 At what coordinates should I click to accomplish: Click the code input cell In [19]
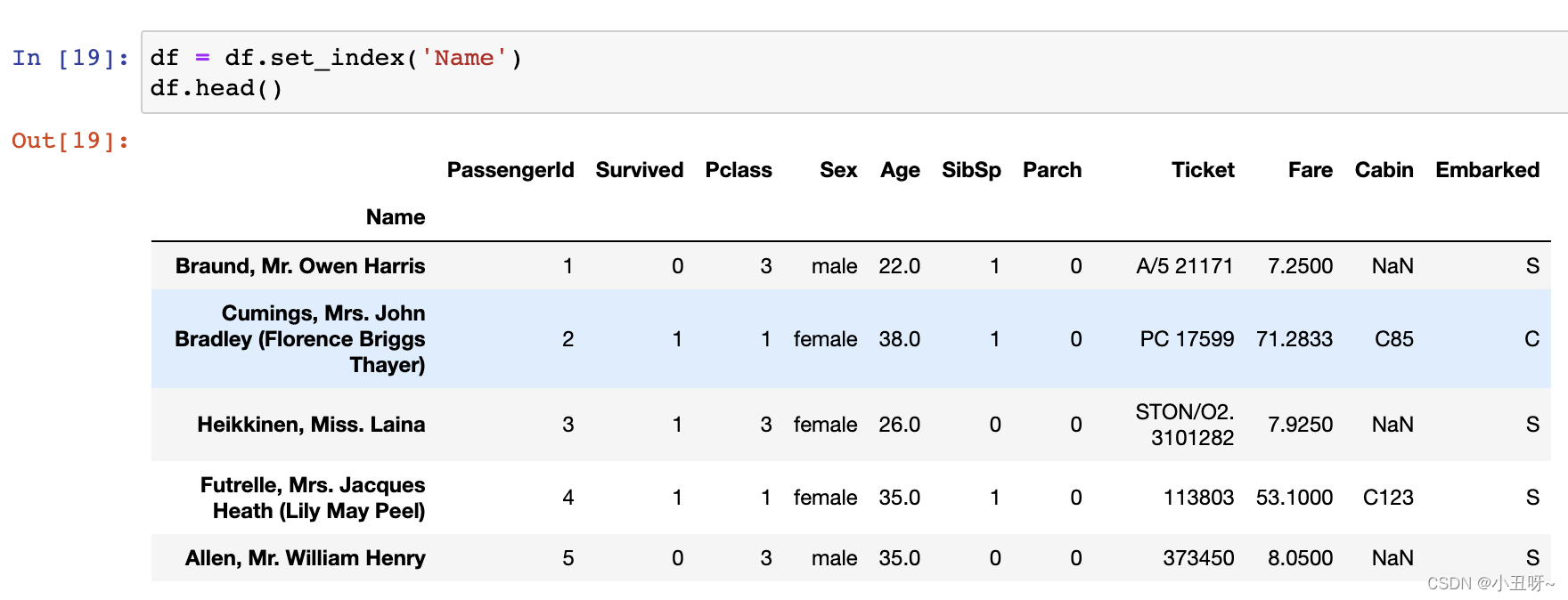853,73
